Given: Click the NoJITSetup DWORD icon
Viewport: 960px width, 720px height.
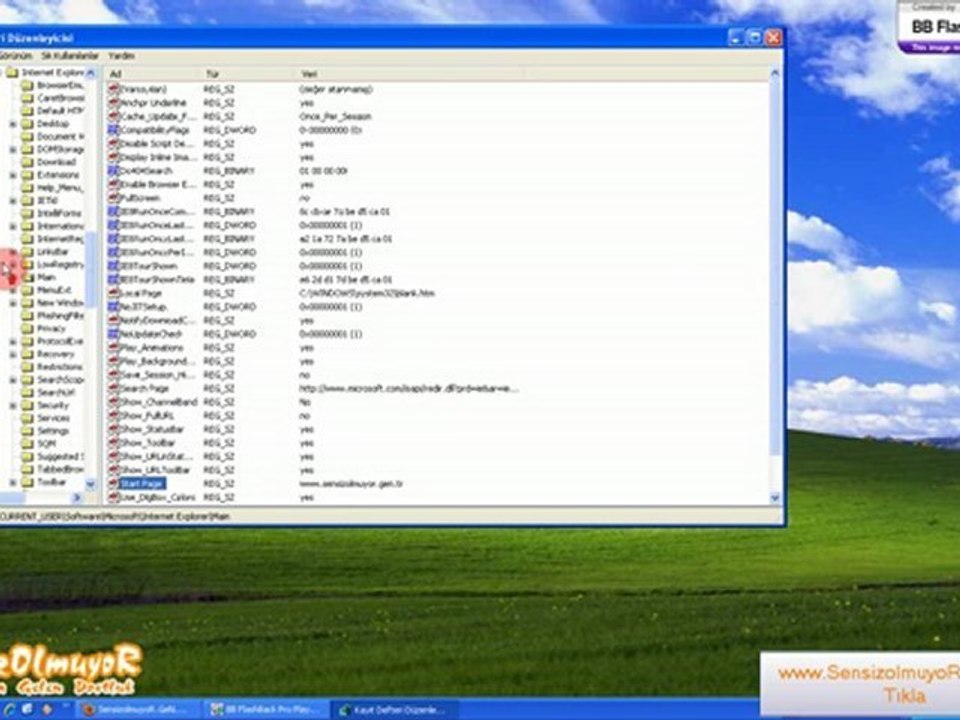Looking at the screenshot, I should pos(113,307).
